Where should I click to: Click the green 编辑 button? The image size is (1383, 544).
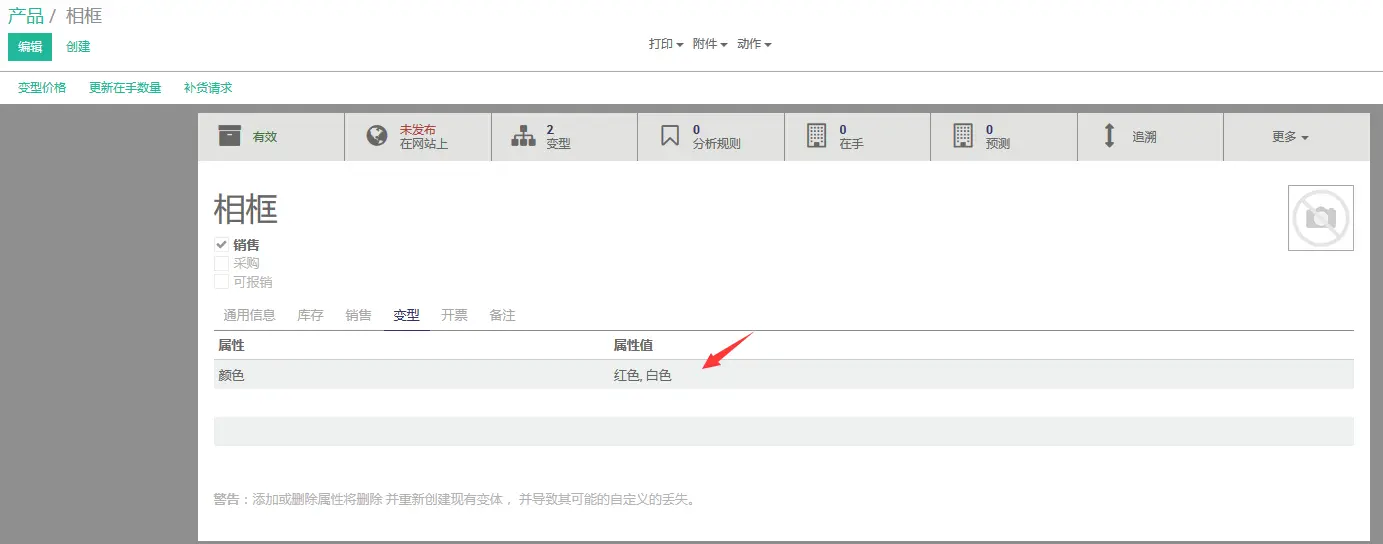[30, 47]
